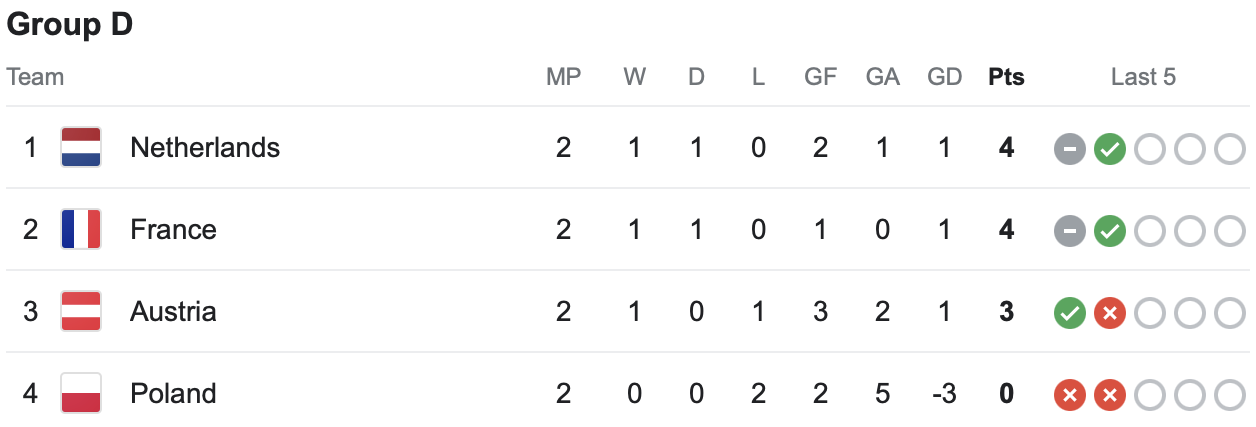This screenshot has height=427, width=1256.
Task: Click France's green win checkmark icon
Action: [1109, 231]
